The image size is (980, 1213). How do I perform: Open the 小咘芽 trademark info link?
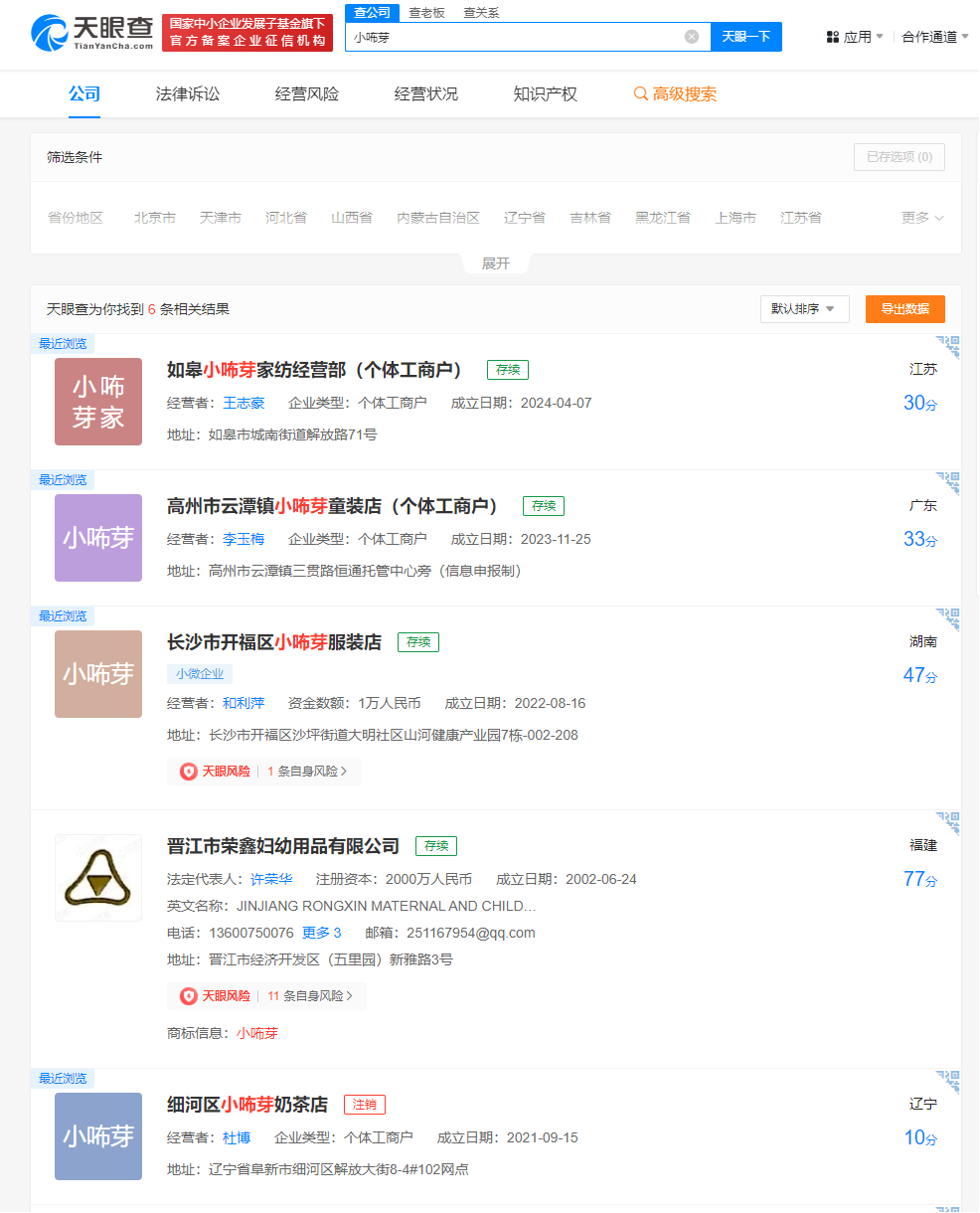click(257, 1033)
